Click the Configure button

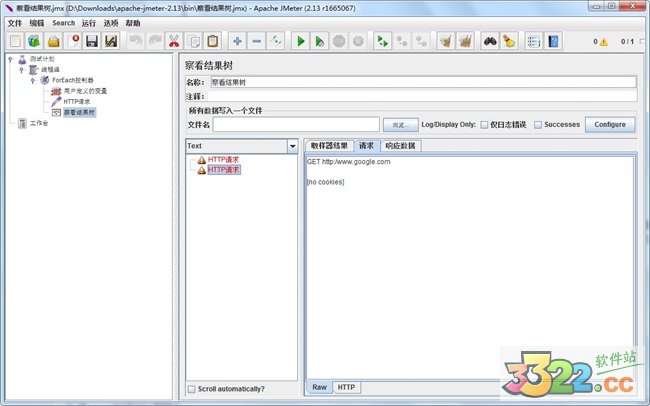click(x=610, y=124)
